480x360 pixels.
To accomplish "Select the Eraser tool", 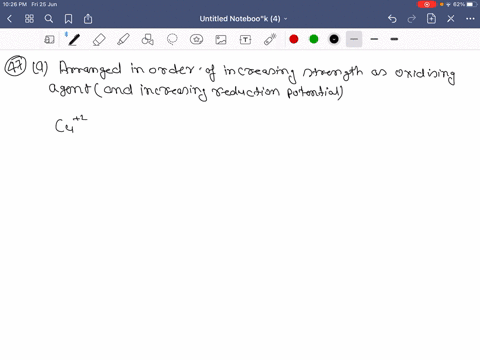I will point(99,40).
